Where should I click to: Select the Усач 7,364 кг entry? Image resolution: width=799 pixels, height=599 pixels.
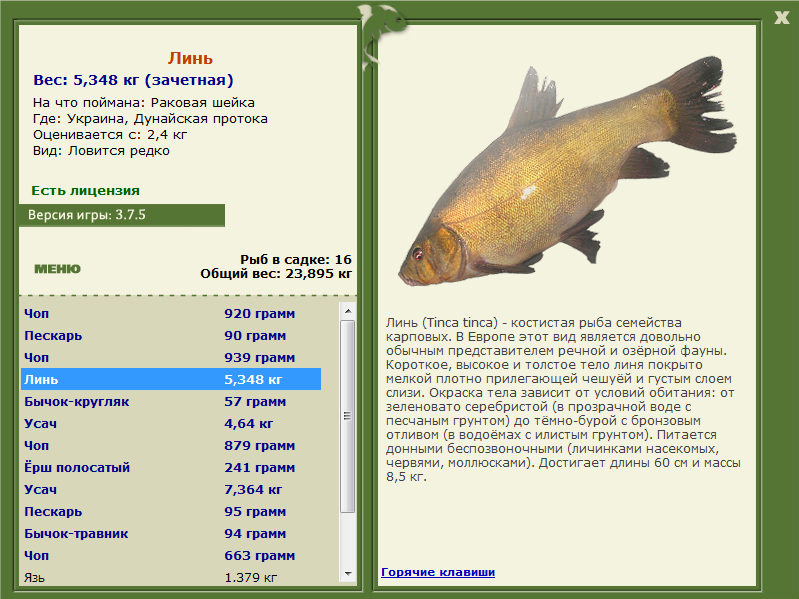click(171, 489)
